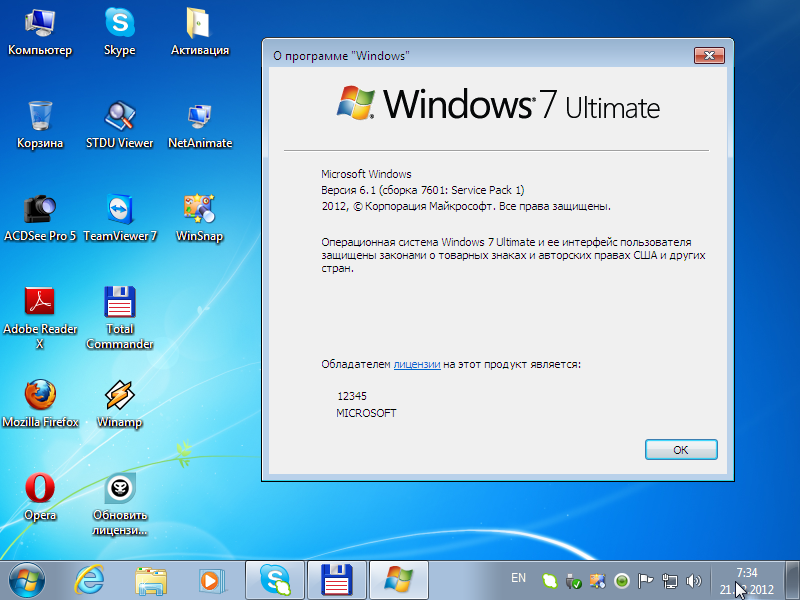Click the 2012 copyright line
Image resolution: width=800 pixels, height=600 pixels.
coord(466,207)
